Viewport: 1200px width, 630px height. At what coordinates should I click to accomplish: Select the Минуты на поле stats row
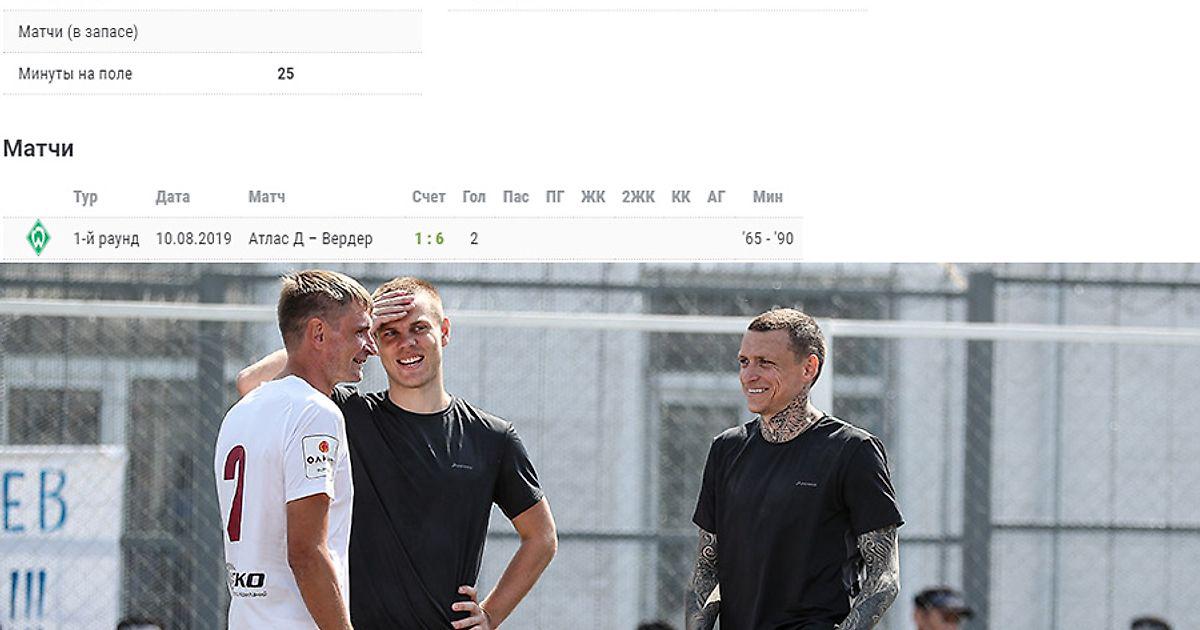pyautogui.click(x=212, y=74)
